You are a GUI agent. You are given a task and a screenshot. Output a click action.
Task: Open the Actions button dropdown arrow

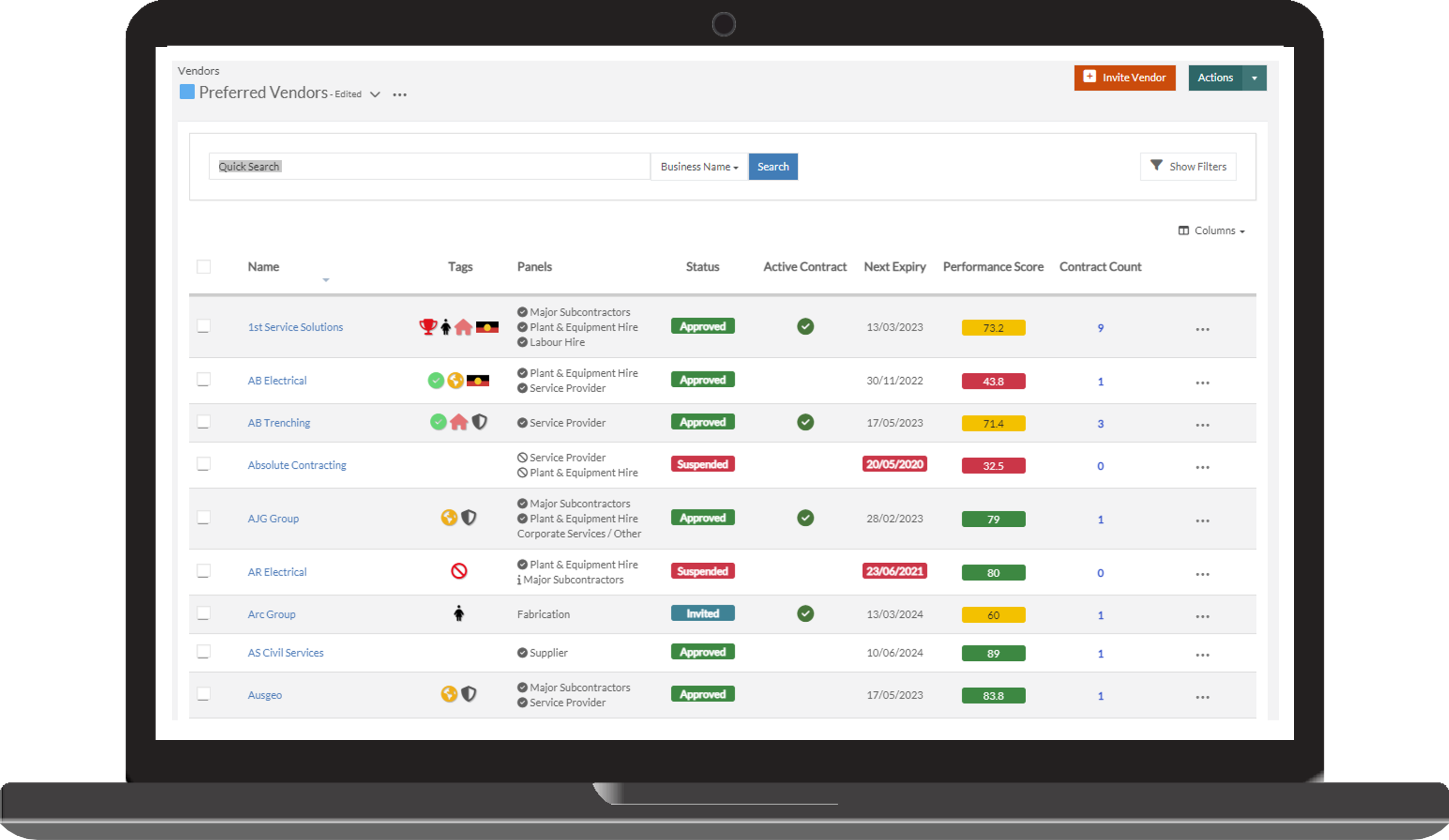[x=1255, y=78]
